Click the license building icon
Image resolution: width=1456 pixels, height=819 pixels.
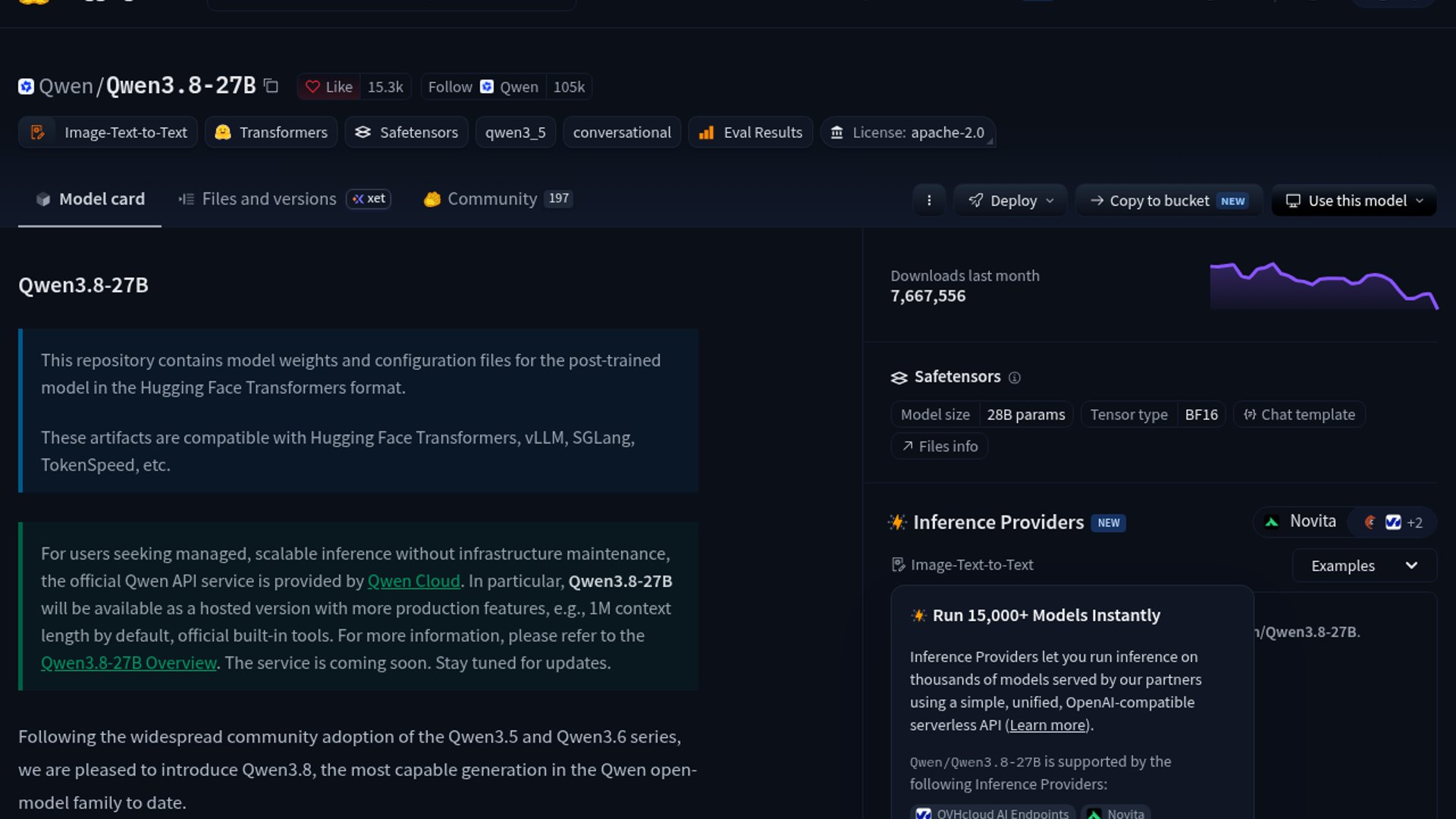tap(836, 133)
